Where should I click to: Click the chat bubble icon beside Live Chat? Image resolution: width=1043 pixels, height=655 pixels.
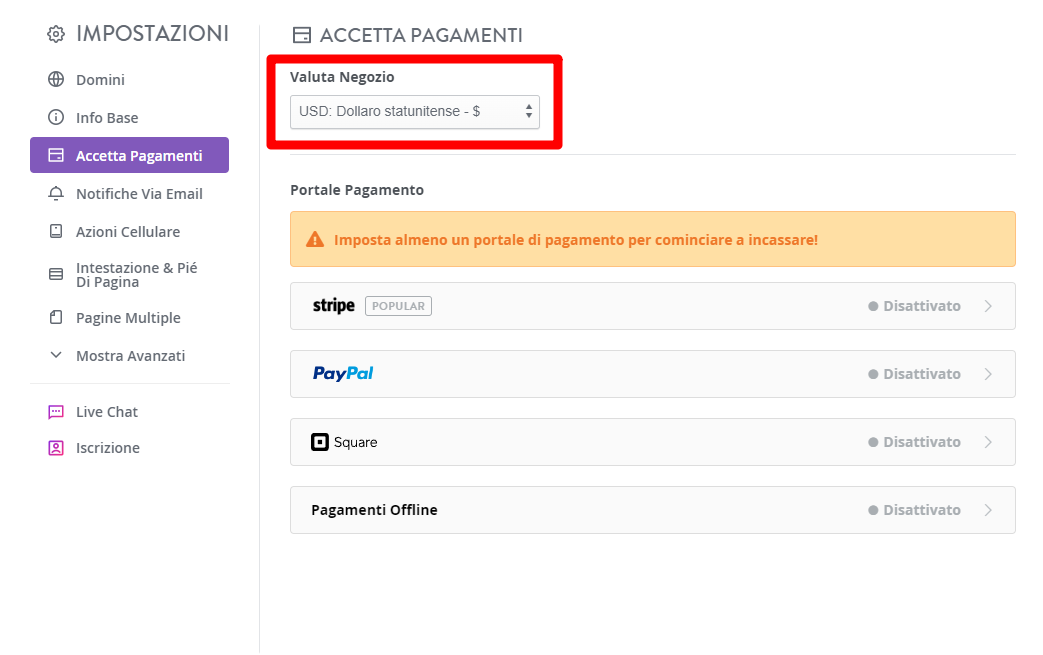56,412
